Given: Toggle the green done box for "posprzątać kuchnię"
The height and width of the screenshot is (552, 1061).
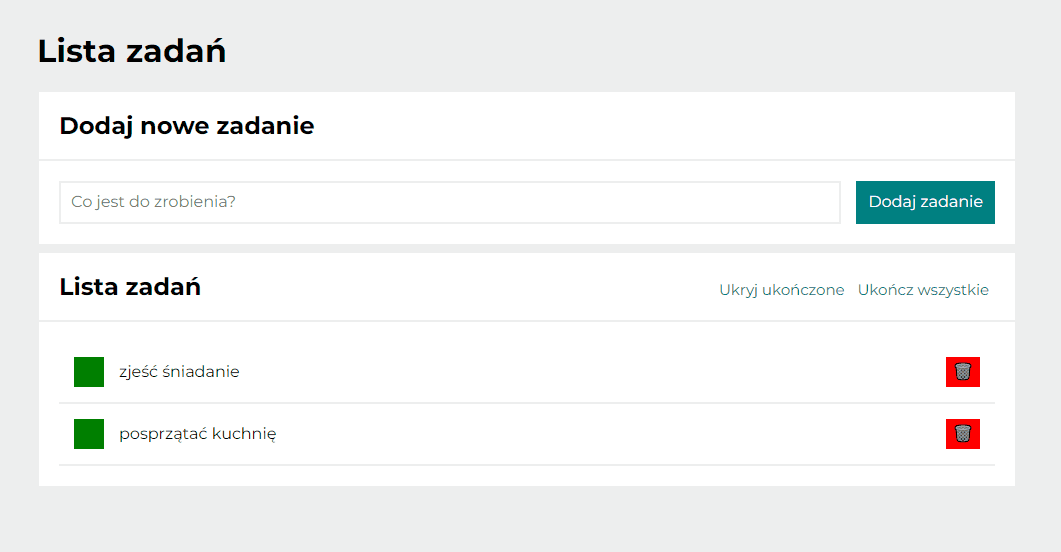Looking at the screenshot, I should click(89, 434).
